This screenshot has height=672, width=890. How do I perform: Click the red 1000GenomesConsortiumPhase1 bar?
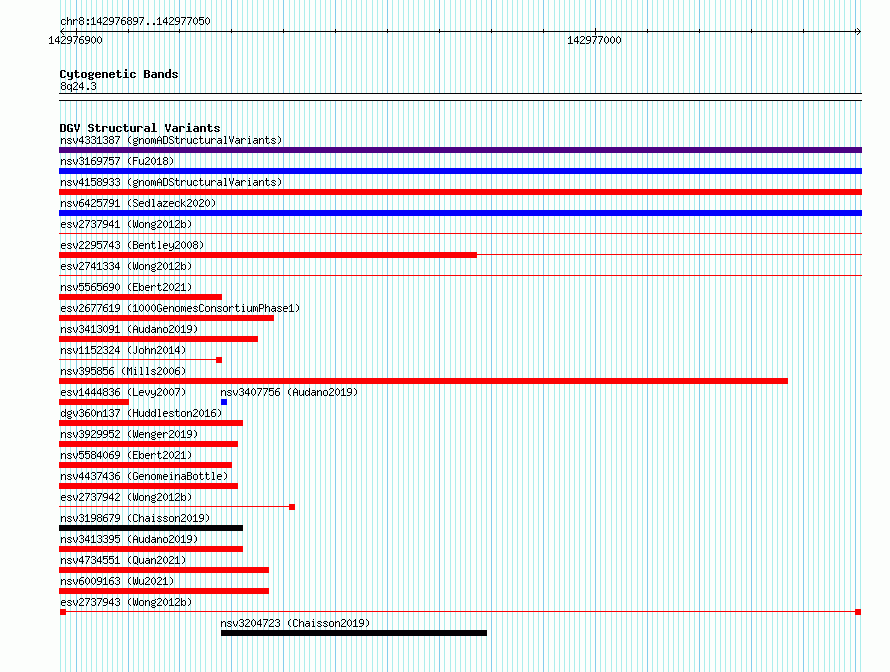(x=166, y=318)
